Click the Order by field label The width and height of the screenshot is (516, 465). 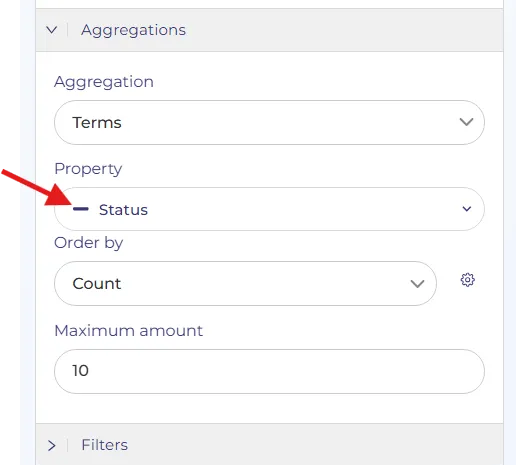coord(88,243)
